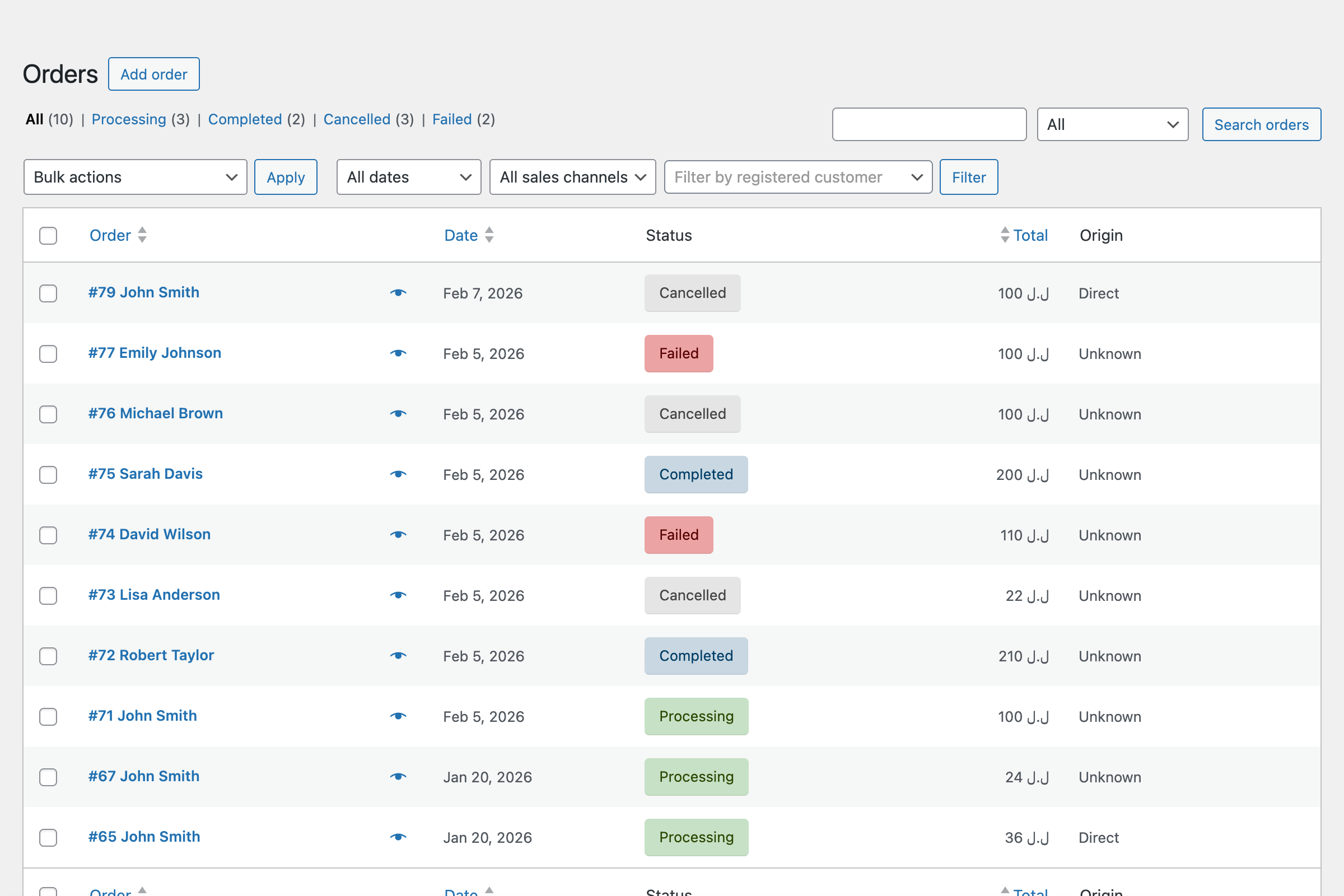Select order #71 John Smith checkbox

(x=48, y=717)
